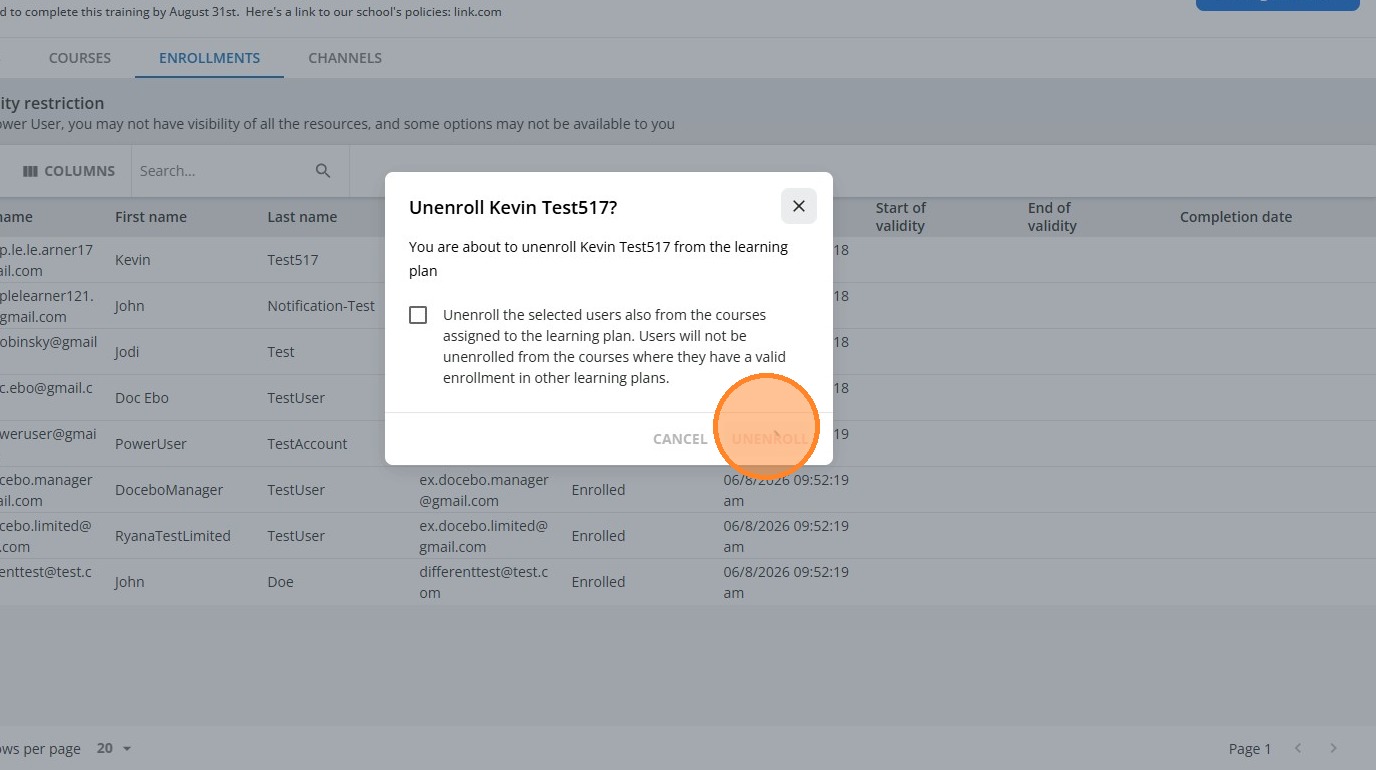Open the Channels tab
1376x770 pixels.
coord(345,58)
